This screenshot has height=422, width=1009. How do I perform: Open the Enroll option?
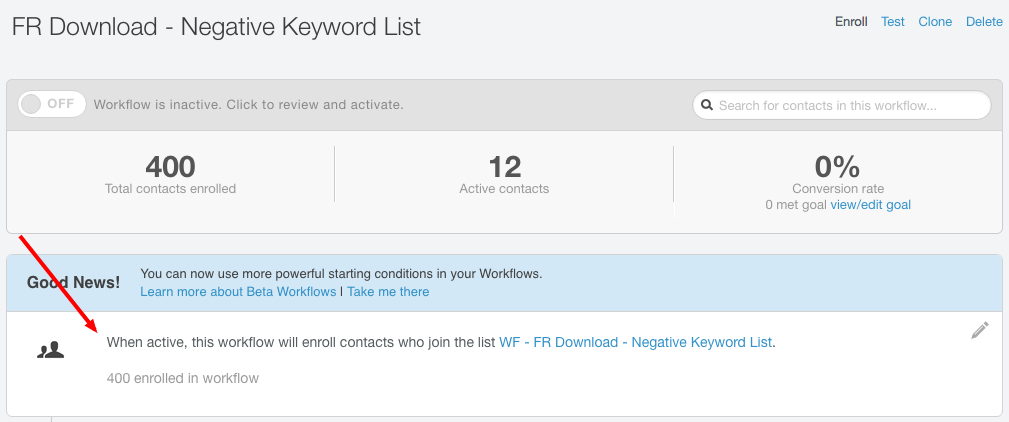(851, 22)
